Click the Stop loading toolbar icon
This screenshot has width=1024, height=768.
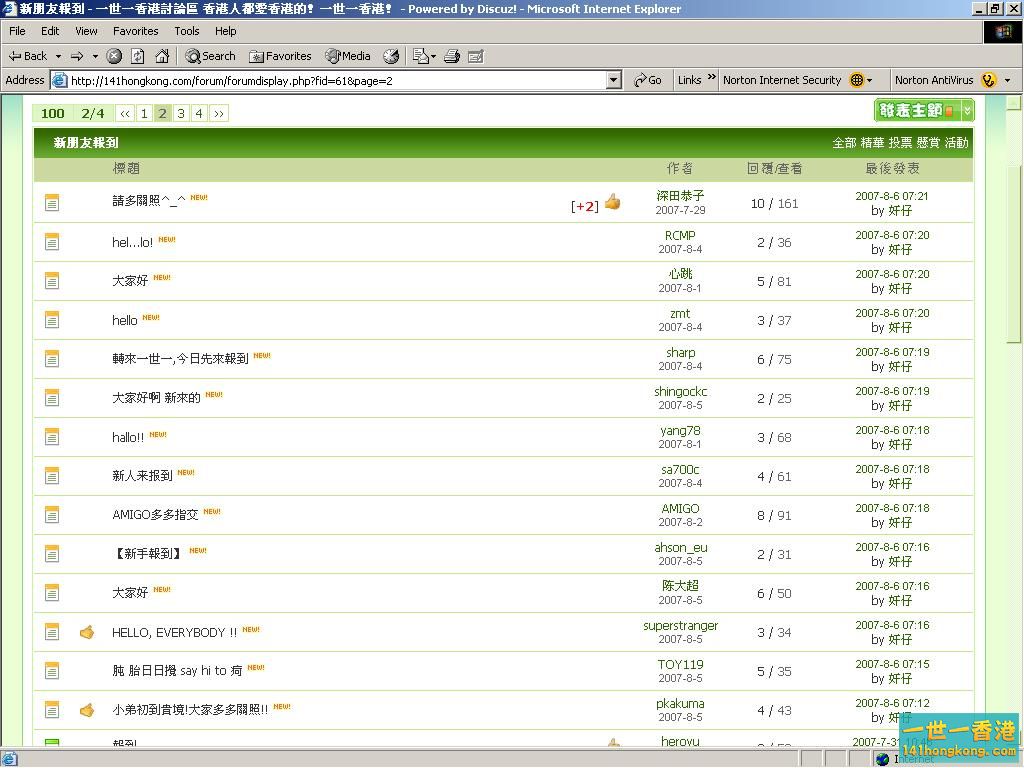pos(114,56)
